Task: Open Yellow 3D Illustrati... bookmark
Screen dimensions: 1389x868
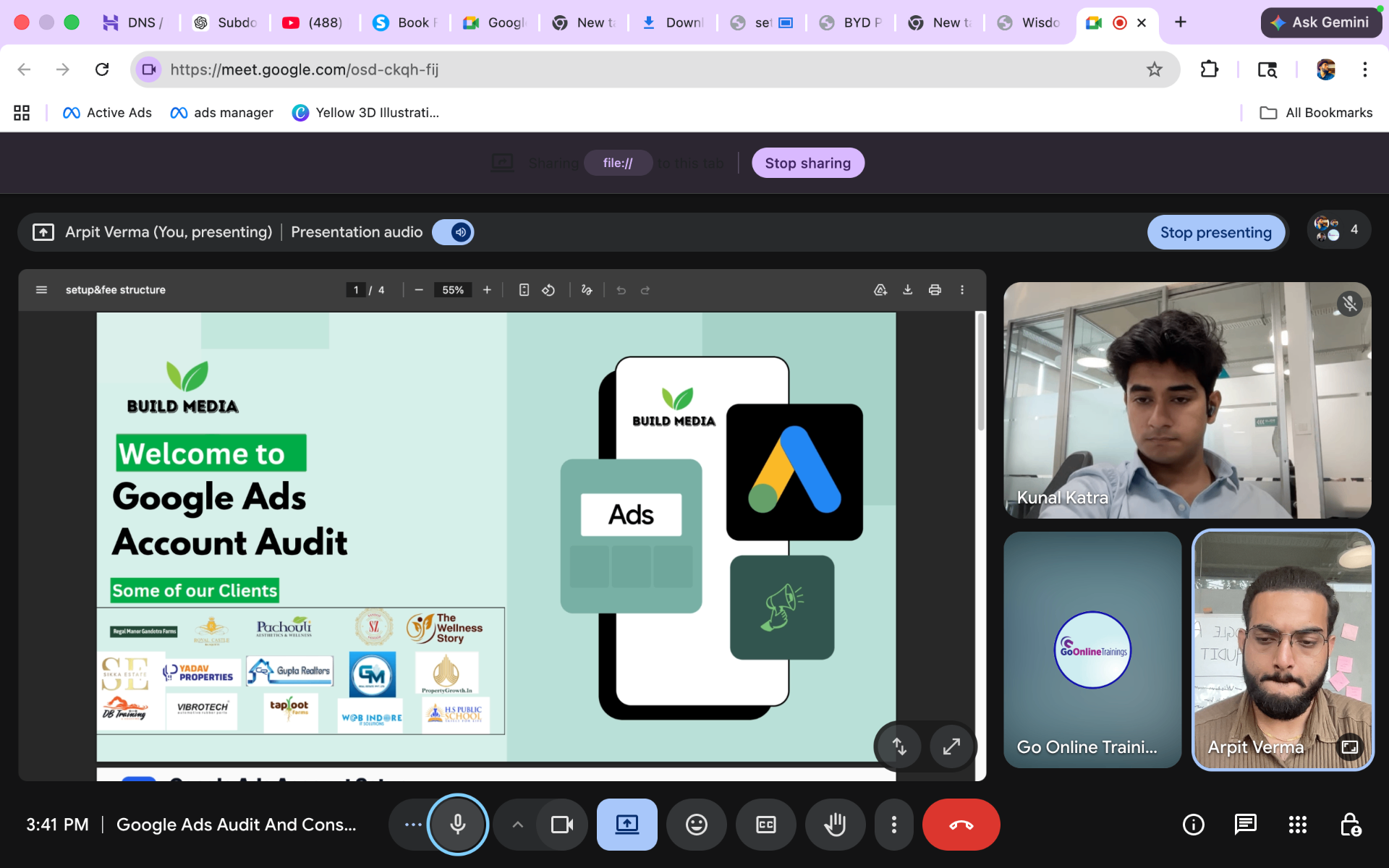Action: tap(365, 113)
